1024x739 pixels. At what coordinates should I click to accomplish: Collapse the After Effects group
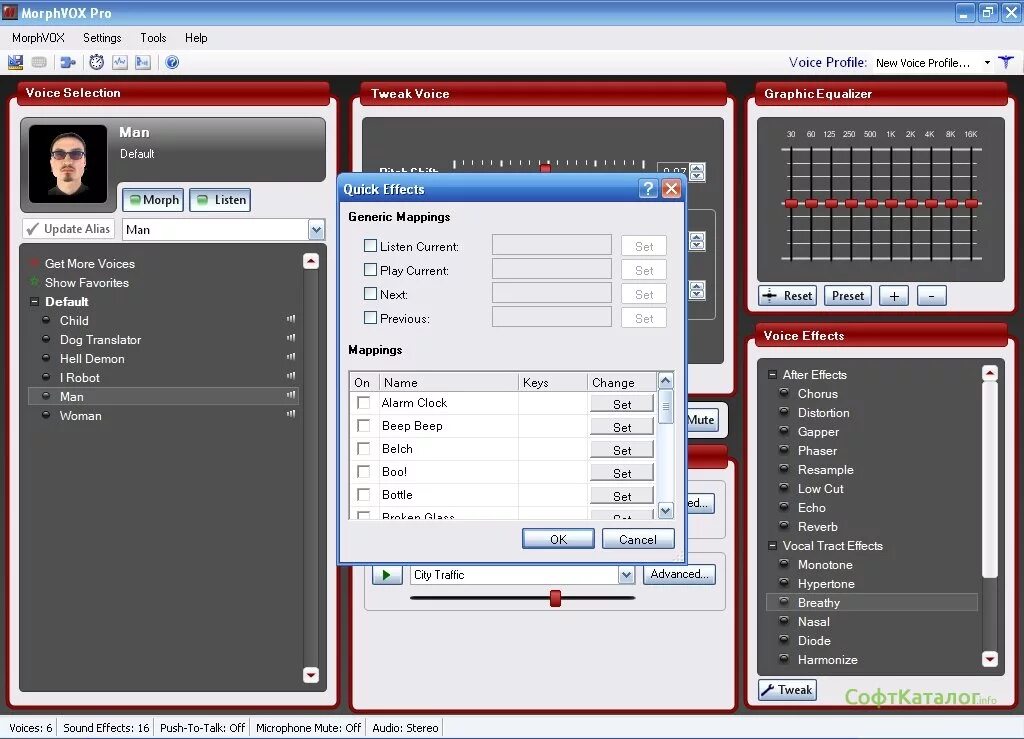772,374
